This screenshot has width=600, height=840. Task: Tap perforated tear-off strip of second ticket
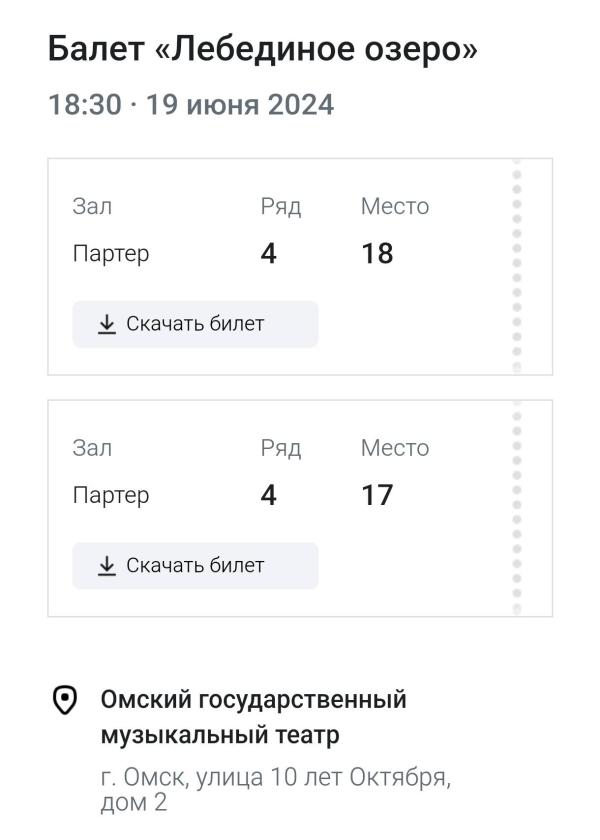pyautogui.click(x=517, y=508)
